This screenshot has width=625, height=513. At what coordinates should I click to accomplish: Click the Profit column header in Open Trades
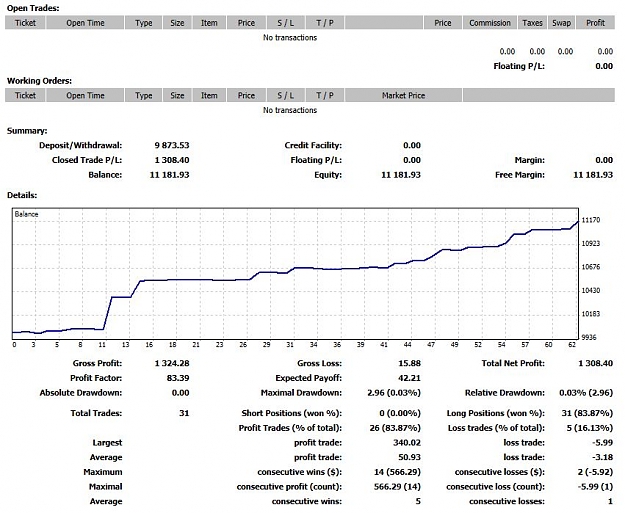[595, 23]
